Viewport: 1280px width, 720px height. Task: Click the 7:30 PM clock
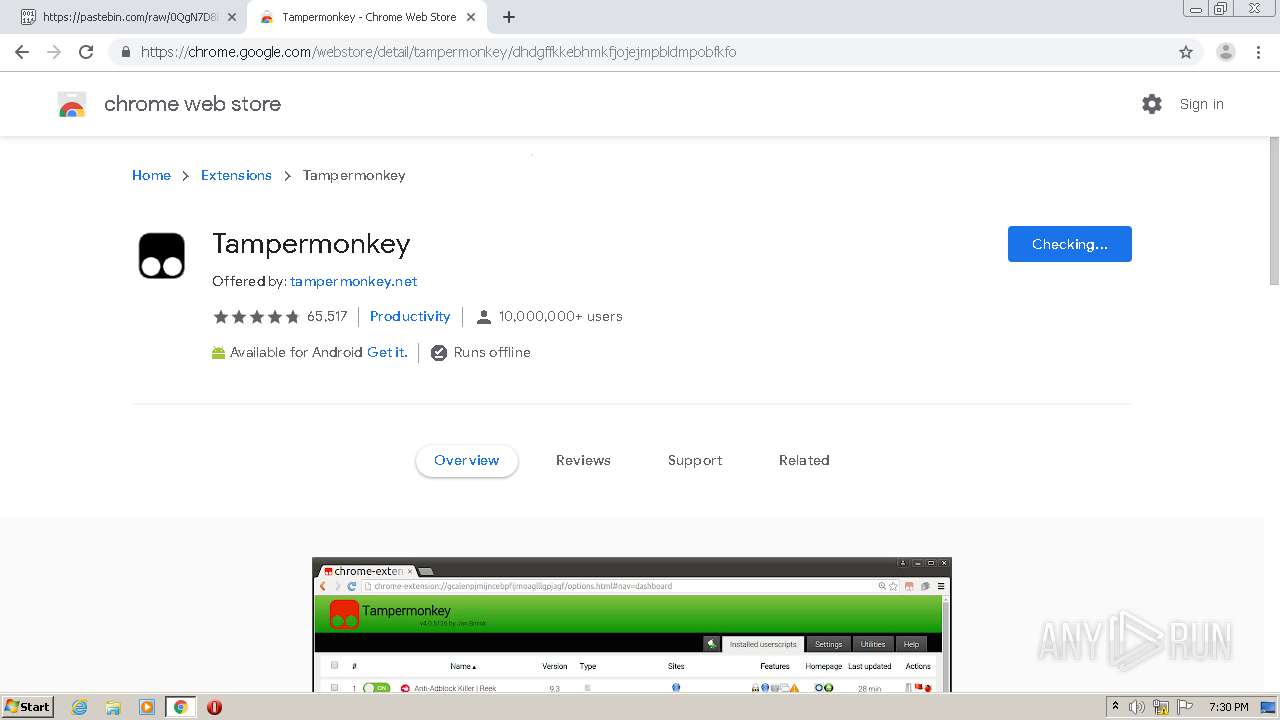[x=1228, y=707]
